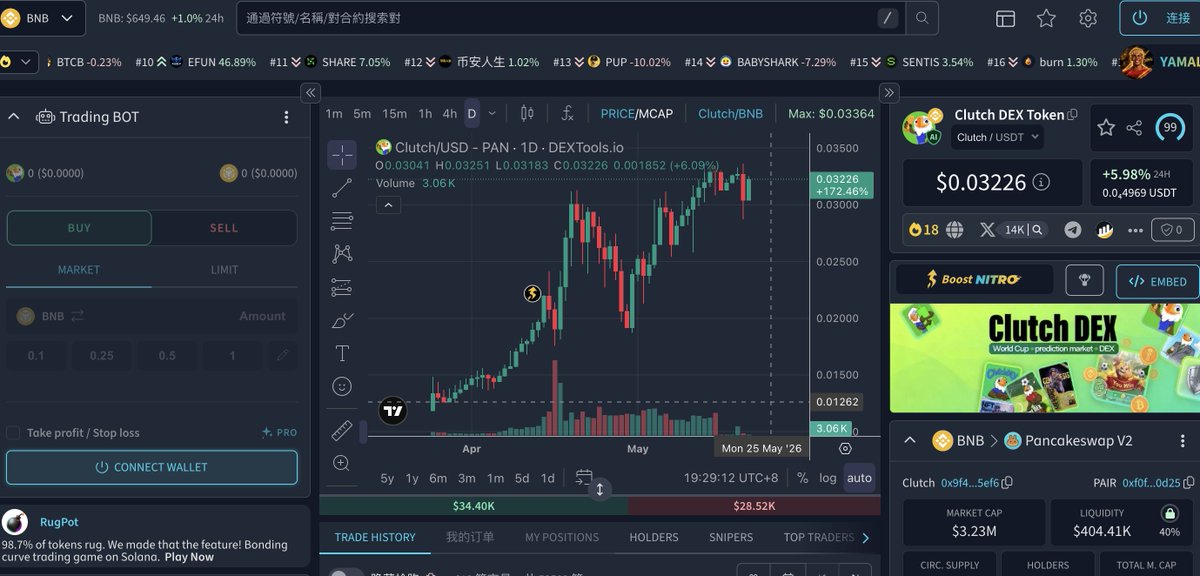Click the CONNECT WALLET button
Viewport: 1200px width, 576px height.
pyautogui.click(x=152, y=467)
